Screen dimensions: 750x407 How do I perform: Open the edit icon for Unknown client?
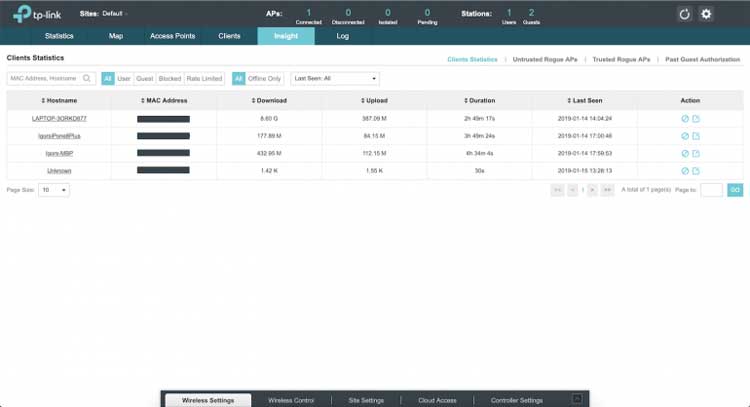(696, 170)
